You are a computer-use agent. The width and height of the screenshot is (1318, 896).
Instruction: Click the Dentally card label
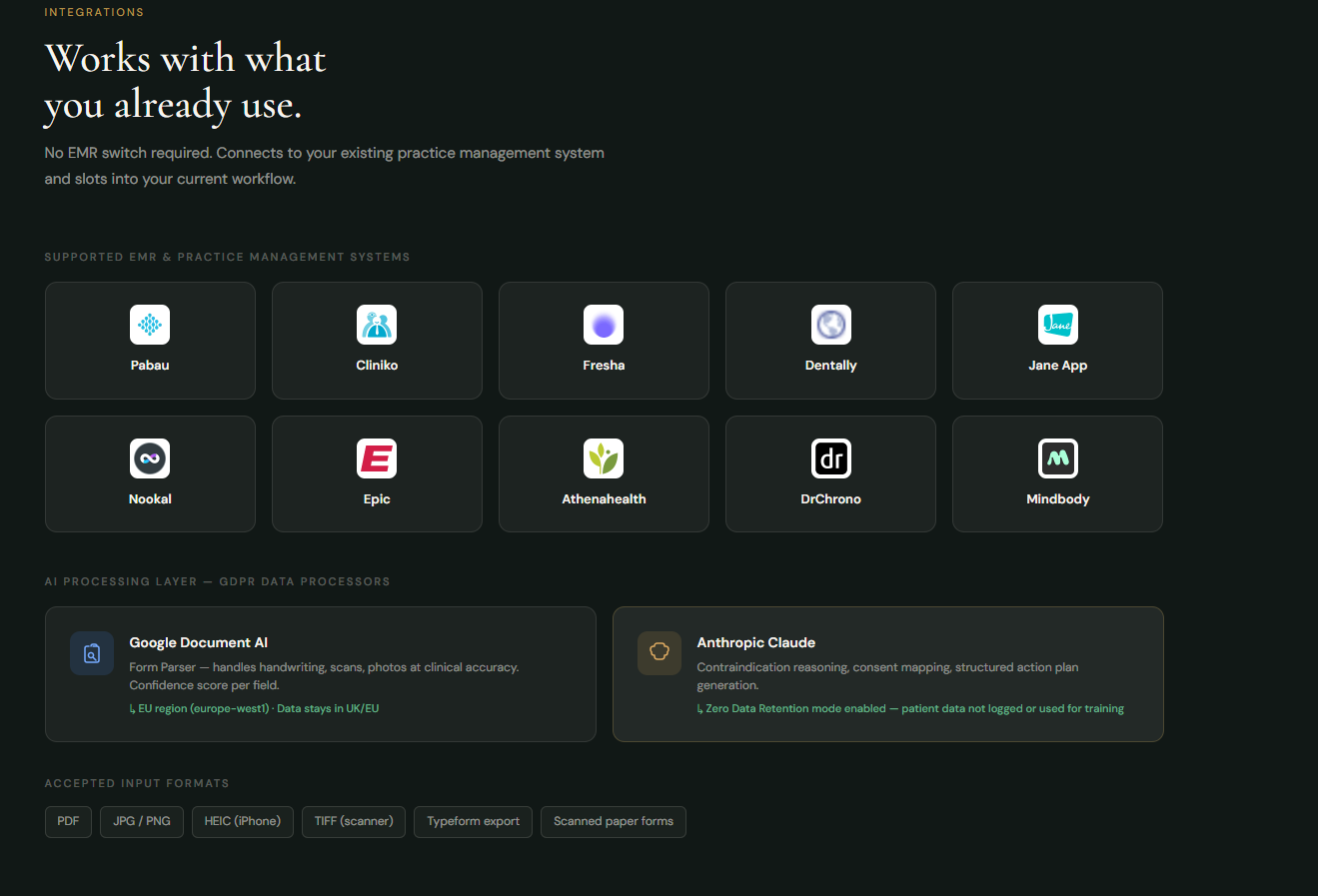(x=831, y=366)
